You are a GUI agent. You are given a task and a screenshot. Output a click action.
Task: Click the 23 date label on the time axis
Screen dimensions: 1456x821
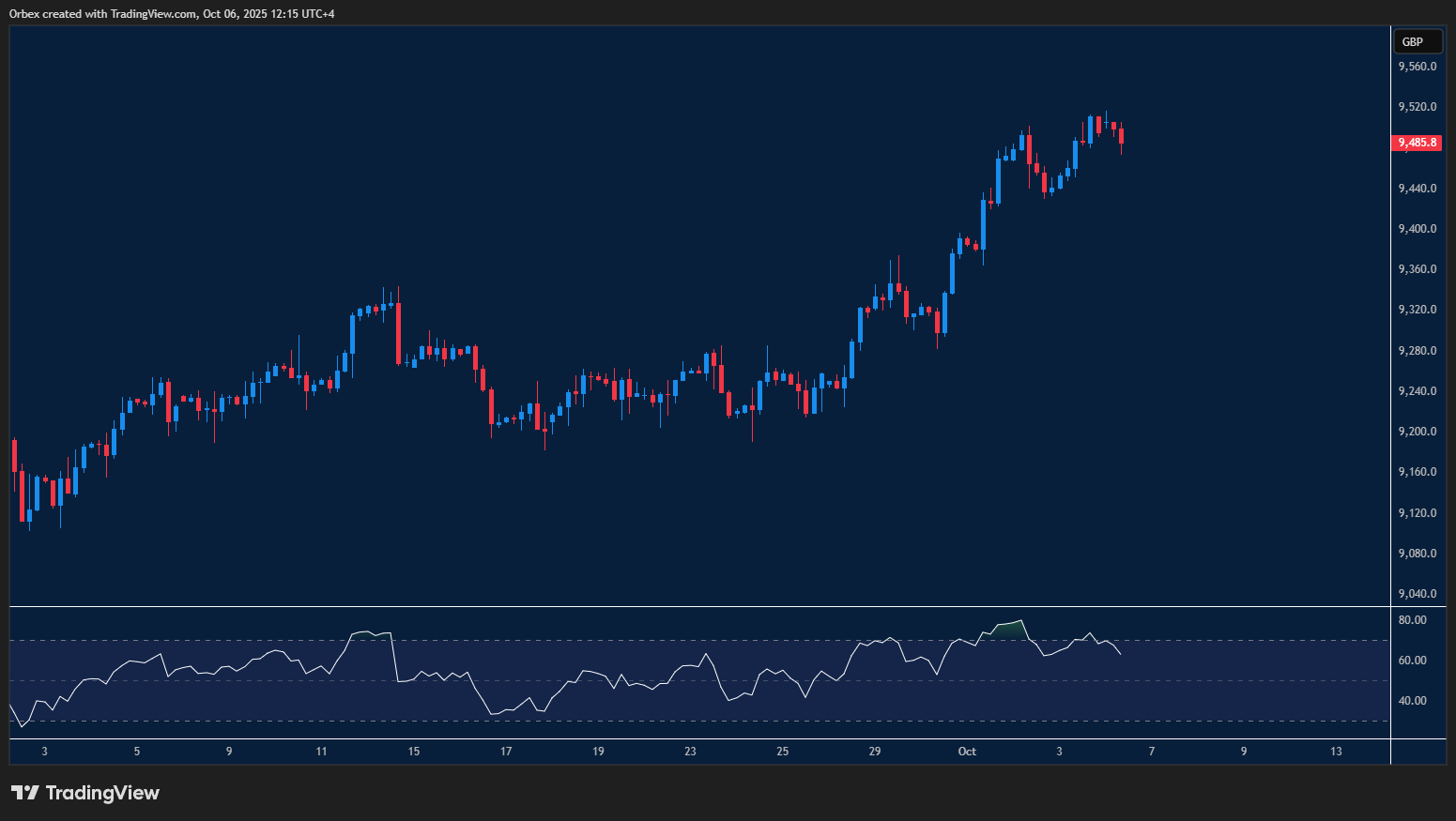point(690,752)
